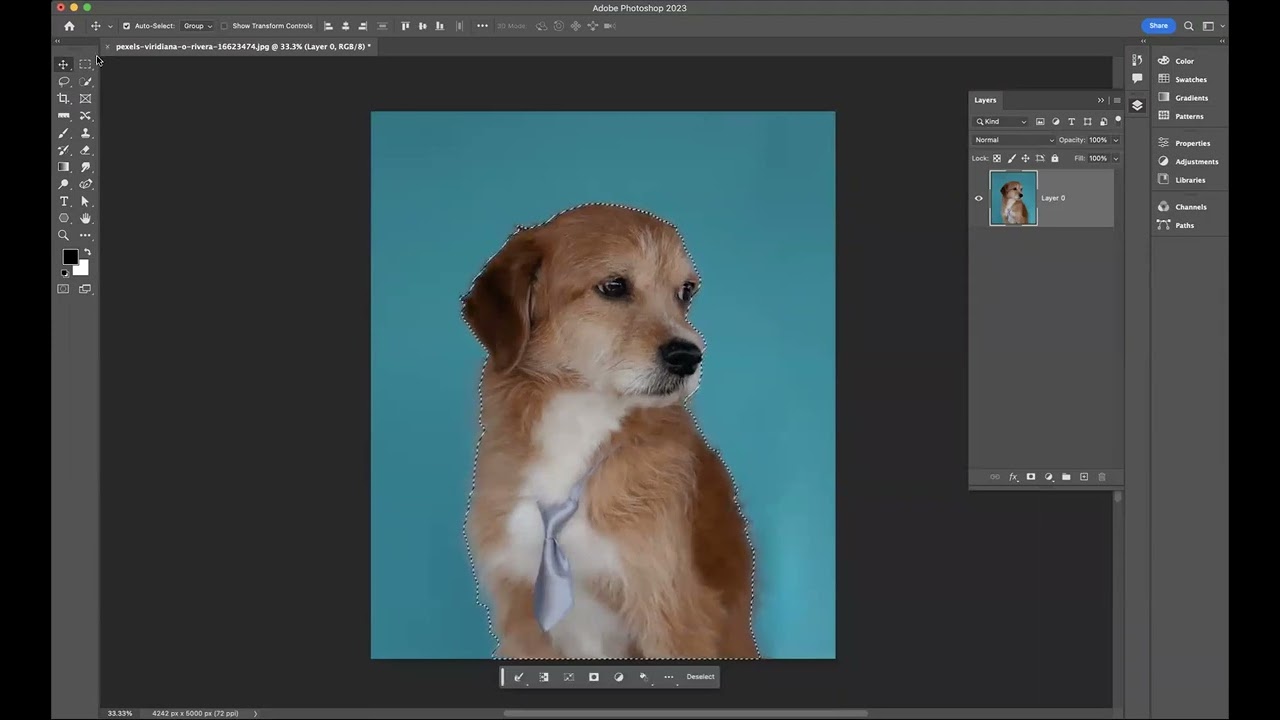Select the Path Selection tool
1280x720 pixels.
(85, 201)
